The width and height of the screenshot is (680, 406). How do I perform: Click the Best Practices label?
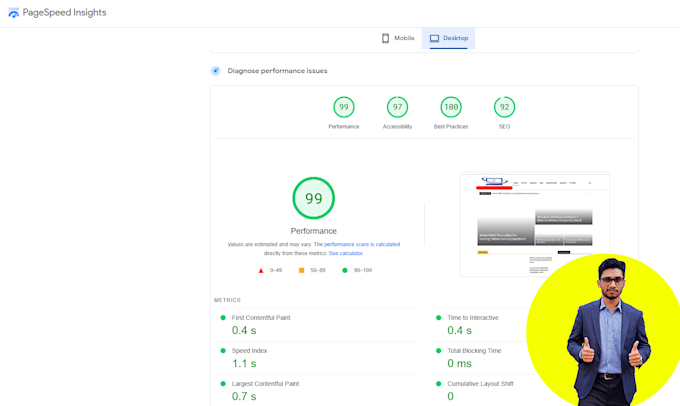tap(451, 127)
